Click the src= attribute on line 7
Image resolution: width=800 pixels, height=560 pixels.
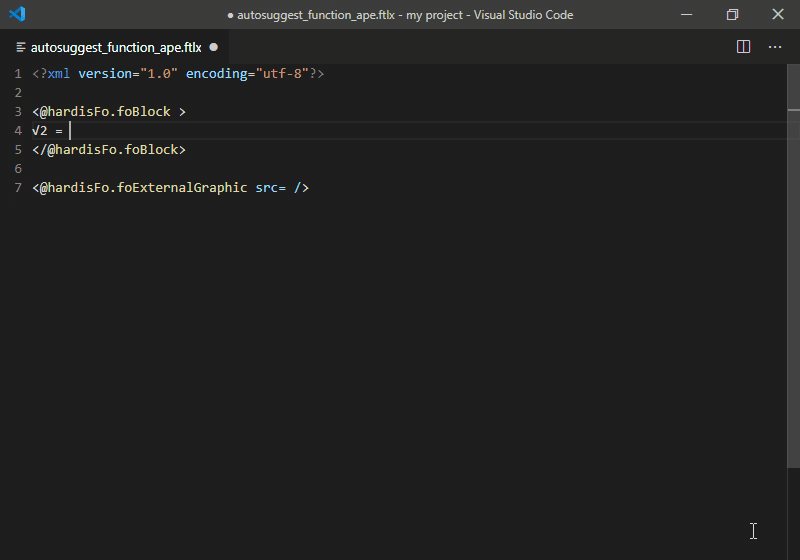click(x=270, y=188)
